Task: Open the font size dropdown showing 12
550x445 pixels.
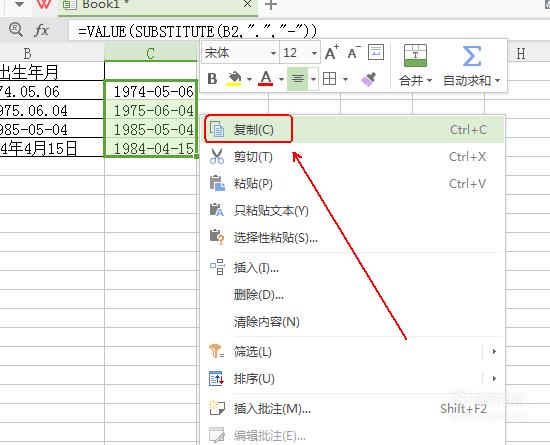Action: 314,53
